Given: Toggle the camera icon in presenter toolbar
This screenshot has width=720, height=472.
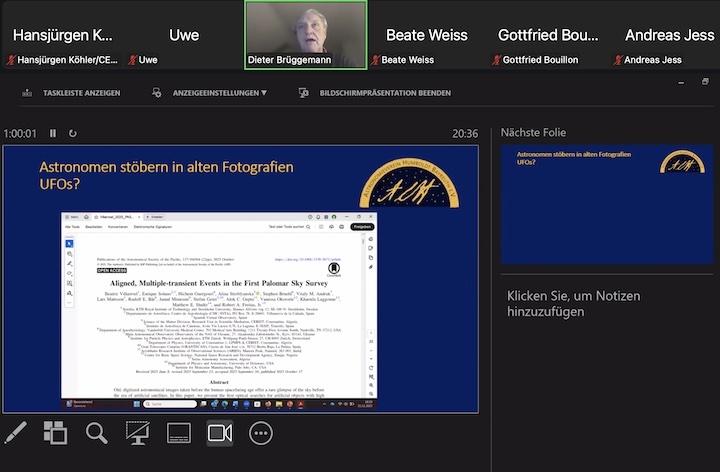Looking at the screenshot, I should [219, 433].
